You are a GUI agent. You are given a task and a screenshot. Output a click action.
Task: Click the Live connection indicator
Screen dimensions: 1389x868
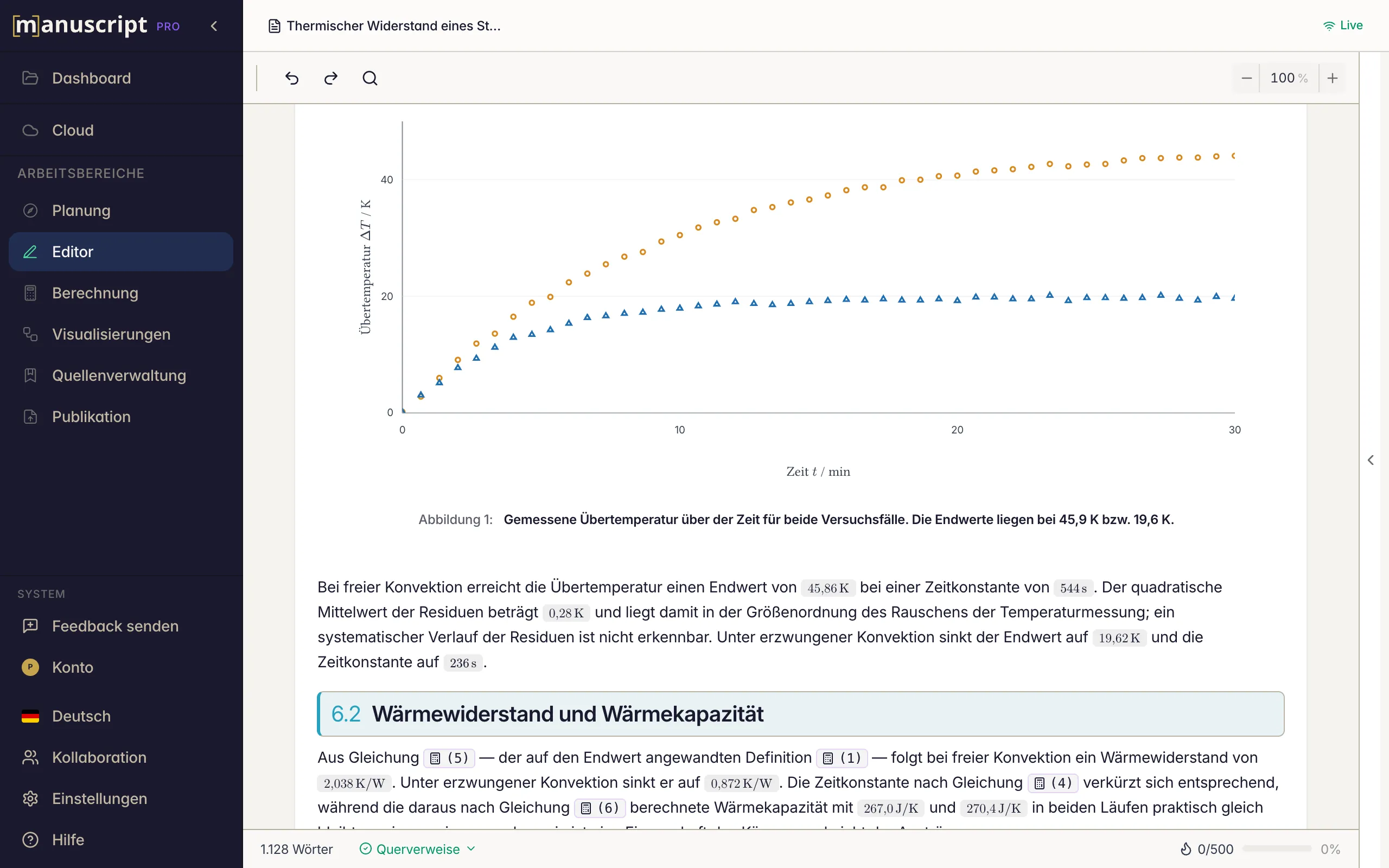[x=1342, y=25]
